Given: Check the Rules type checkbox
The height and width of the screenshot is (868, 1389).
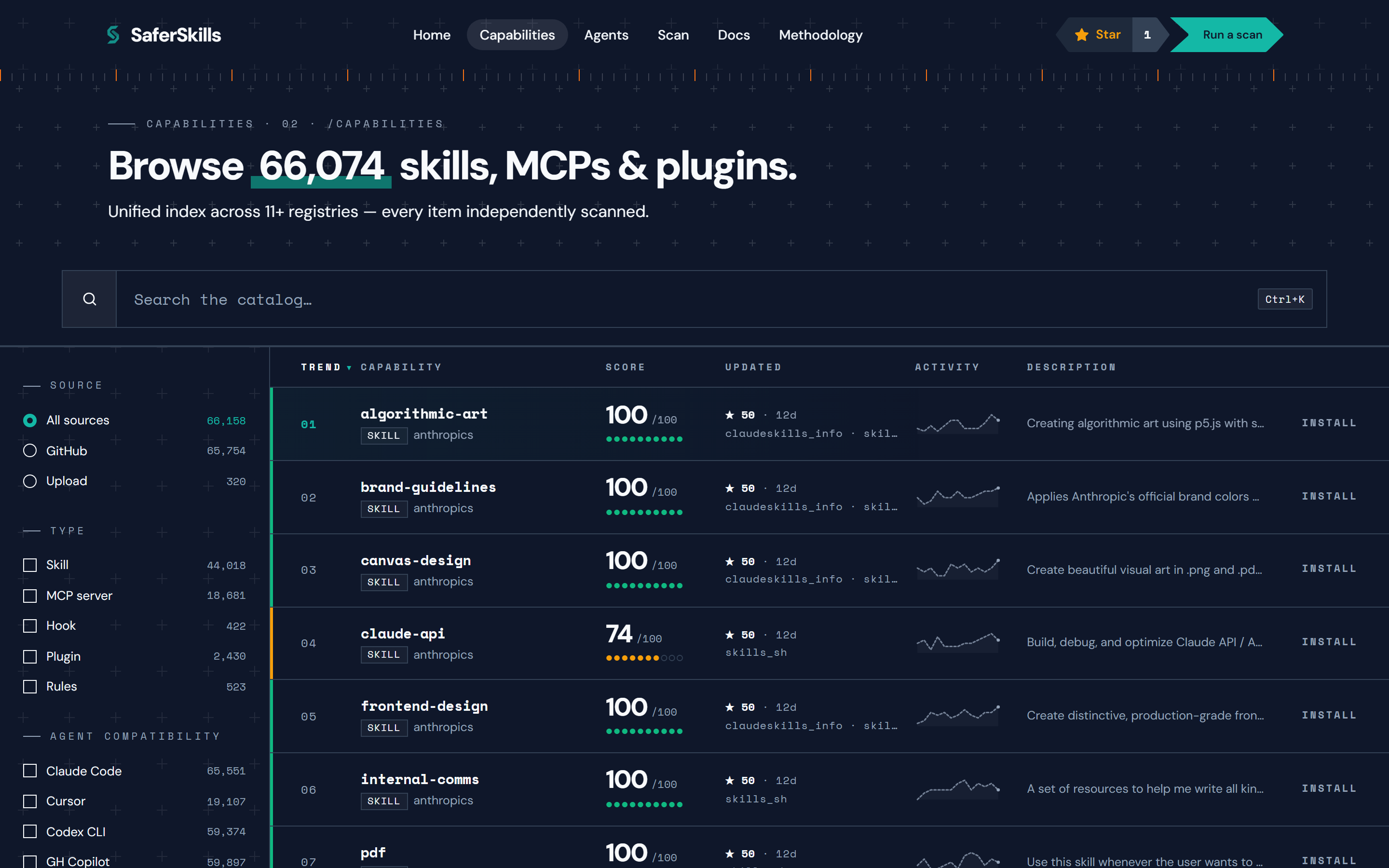Looking at the screenshot, I should (x=30, y=687).
